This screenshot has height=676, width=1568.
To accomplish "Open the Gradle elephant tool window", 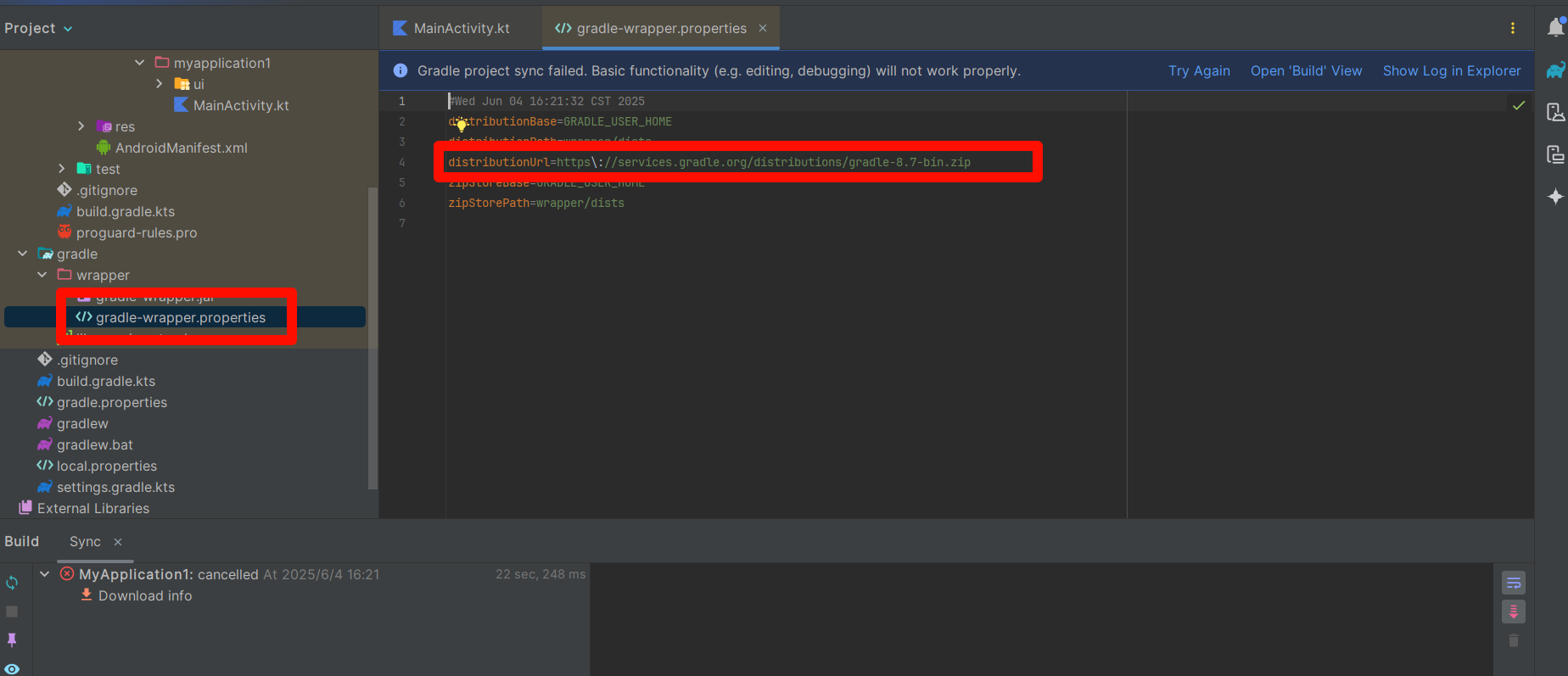I will click(x=1555, y=70).
